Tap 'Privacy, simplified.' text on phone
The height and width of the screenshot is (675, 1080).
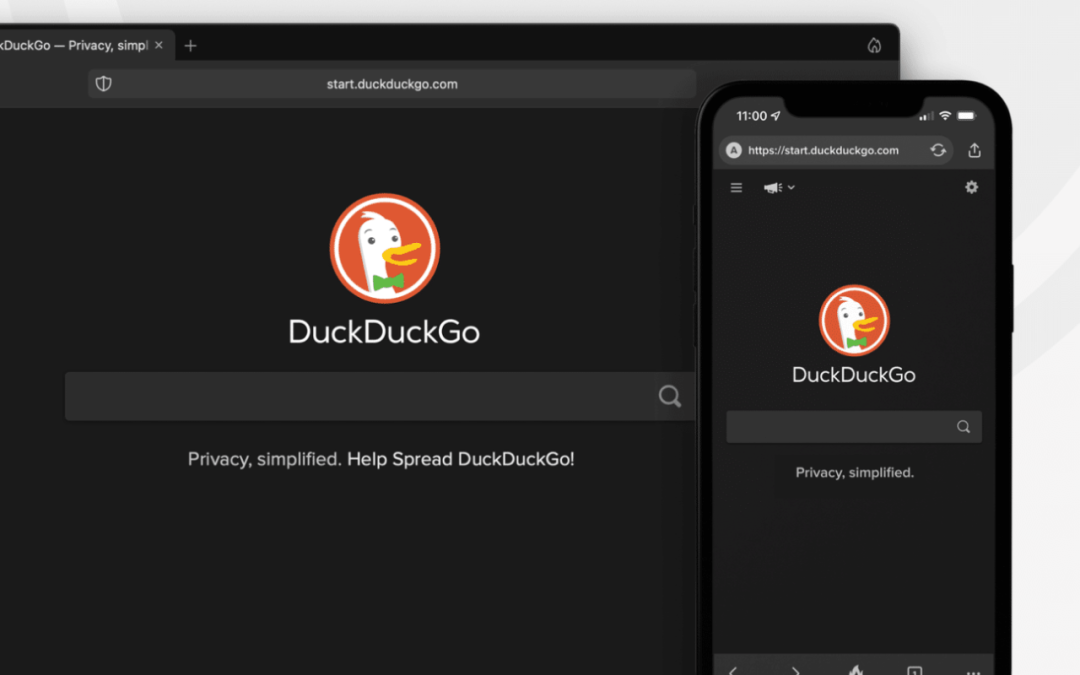pos(855,472)
